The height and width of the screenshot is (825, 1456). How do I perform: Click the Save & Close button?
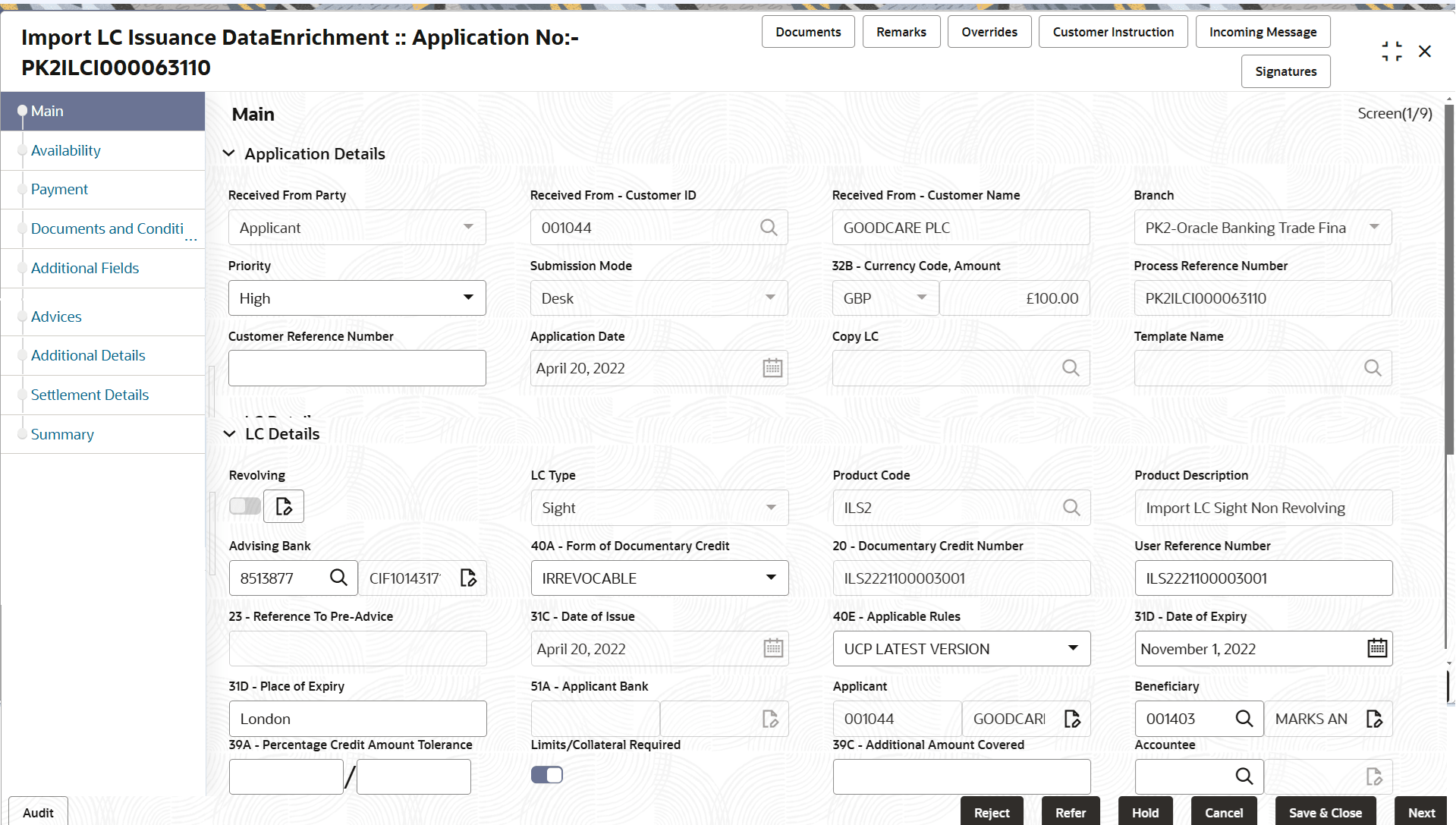(1324, 811)
